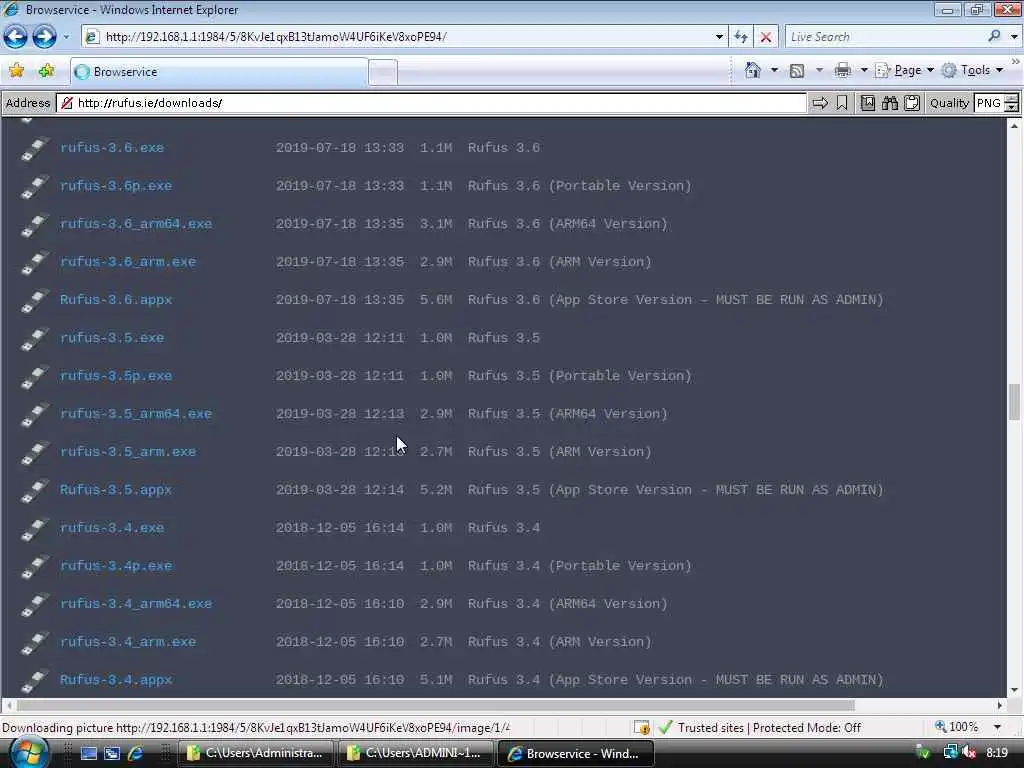Click the Browservice bookmark icon
The image size is (1024, 768).
[x=842, y=103]
